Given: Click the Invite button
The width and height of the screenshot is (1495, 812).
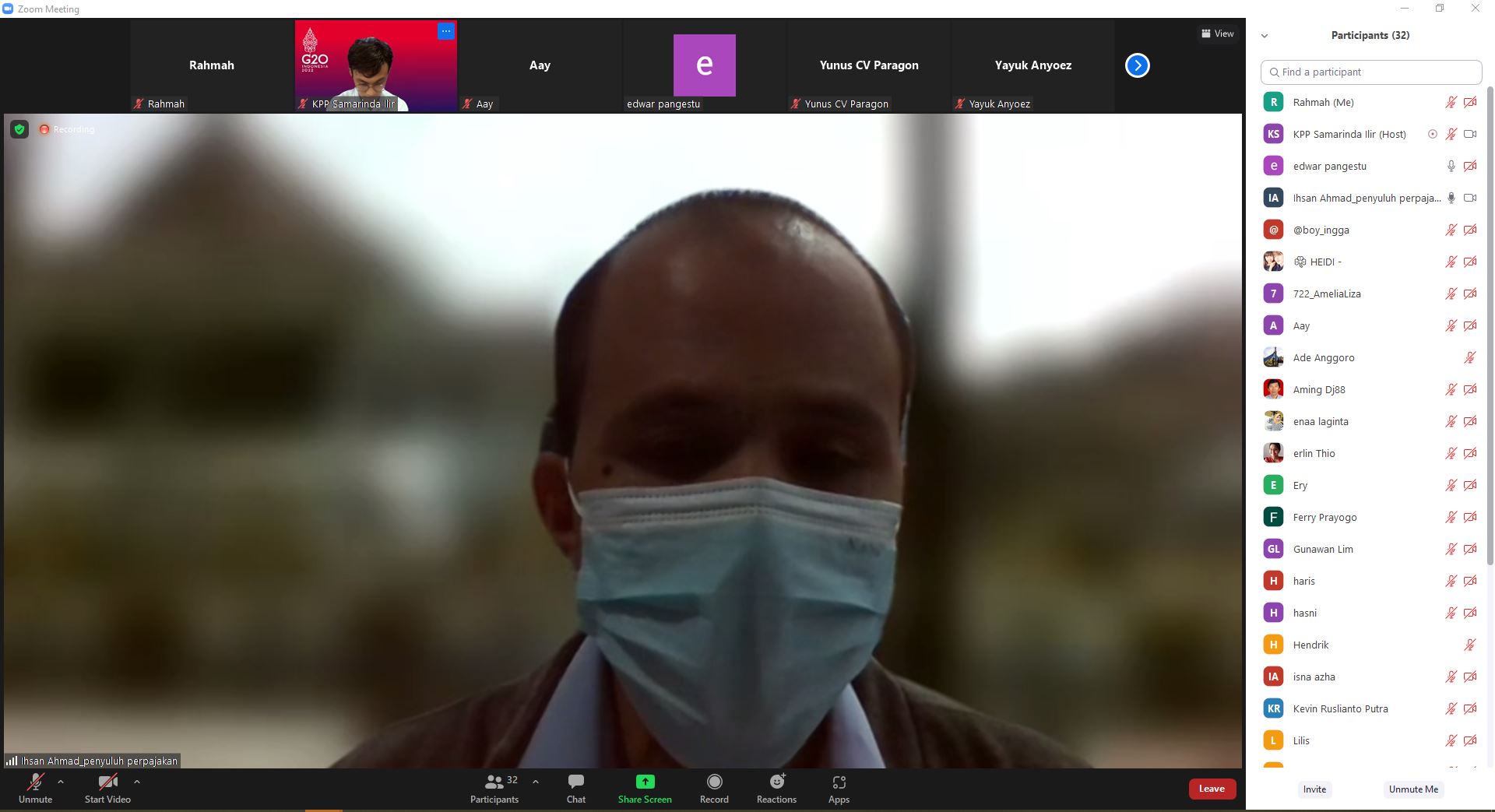Looking at the screenshot, I should pyautogui.click(x=1314, y=789).
